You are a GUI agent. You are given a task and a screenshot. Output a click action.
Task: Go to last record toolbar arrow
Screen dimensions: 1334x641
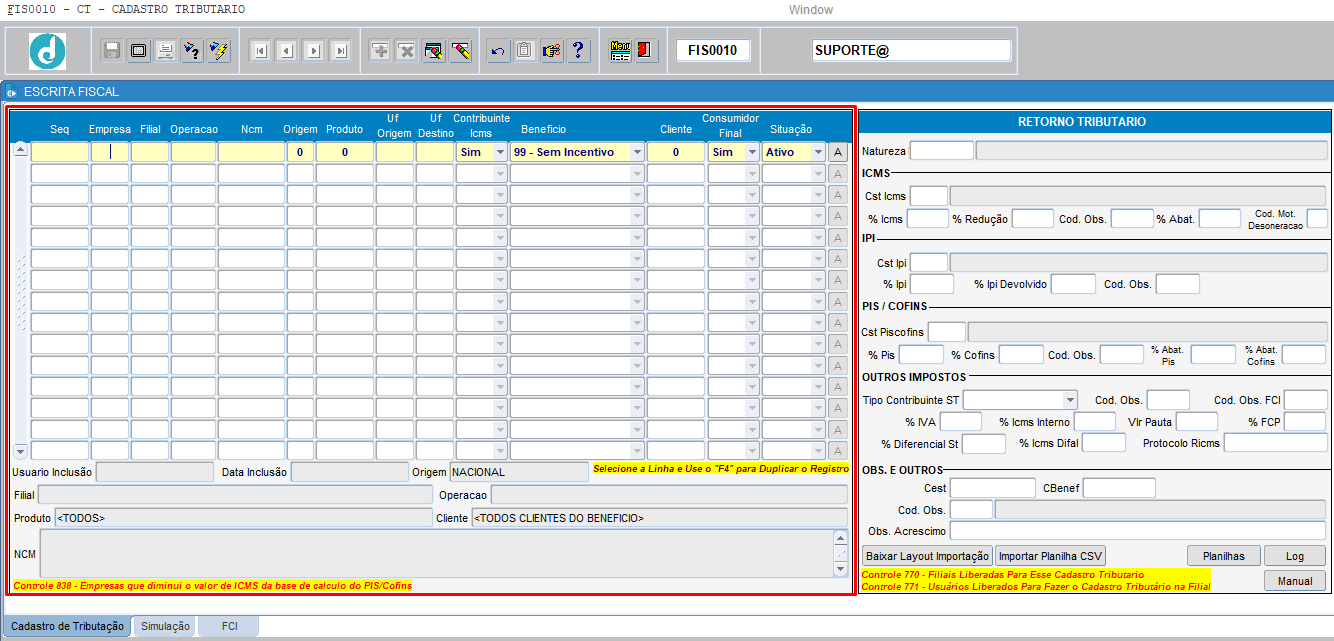pyautogui.click(x=340, y=51)
